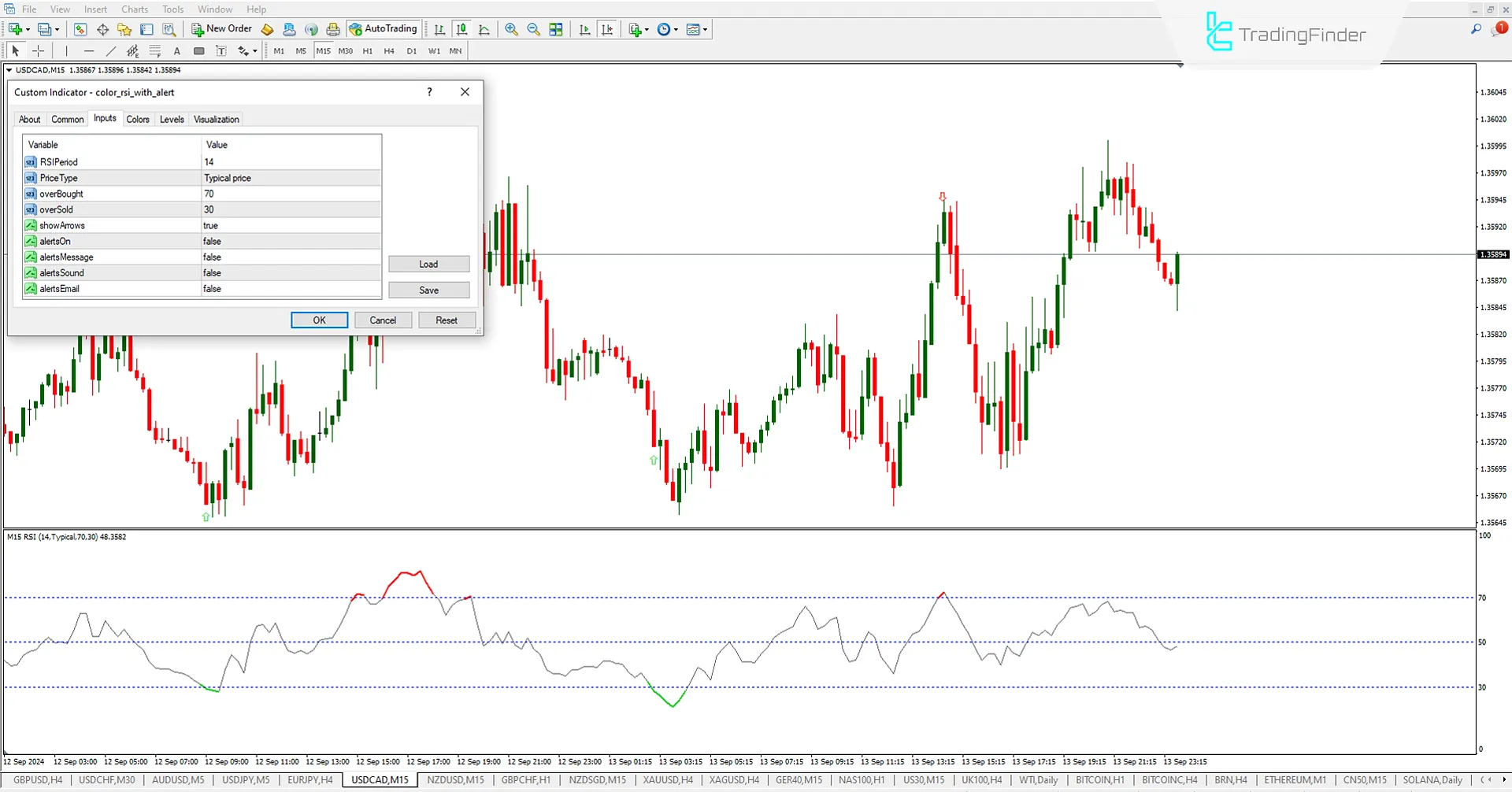Click the Load settings button

click(428, 264)
